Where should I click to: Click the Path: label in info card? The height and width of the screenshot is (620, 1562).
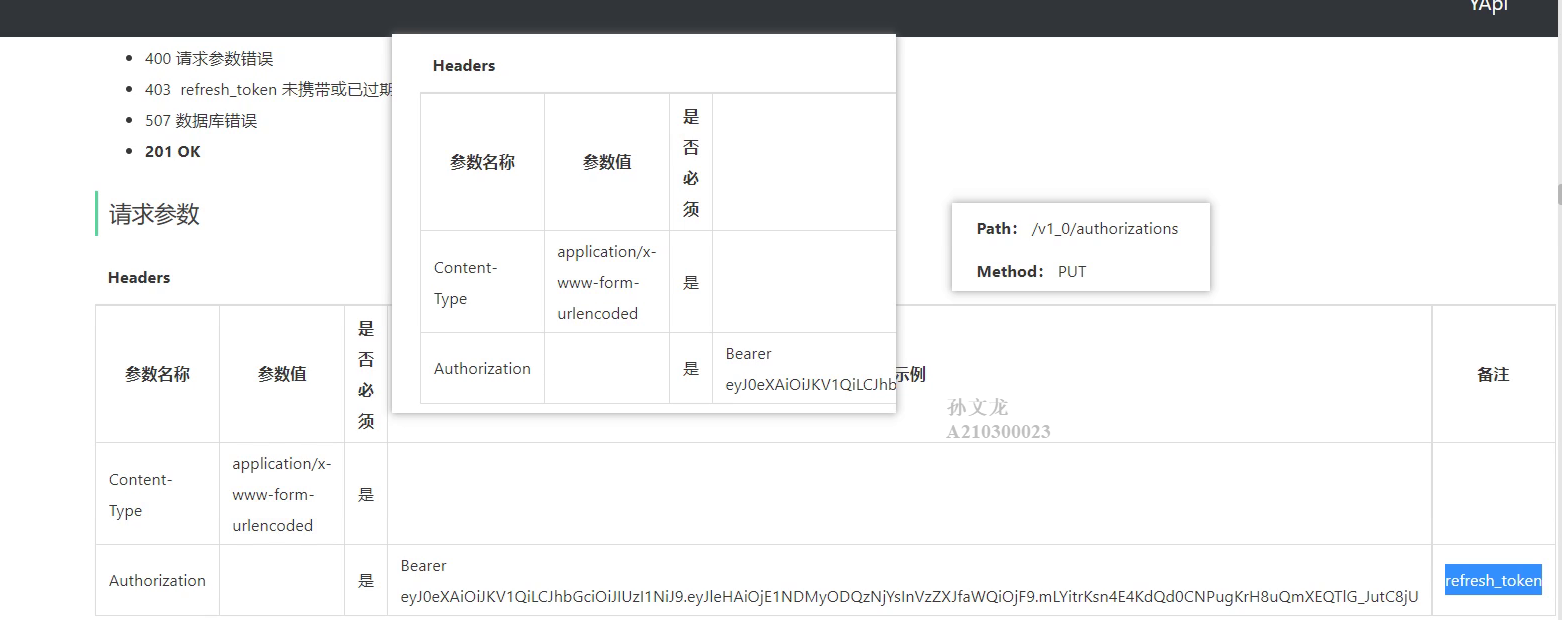coord(997,229)
